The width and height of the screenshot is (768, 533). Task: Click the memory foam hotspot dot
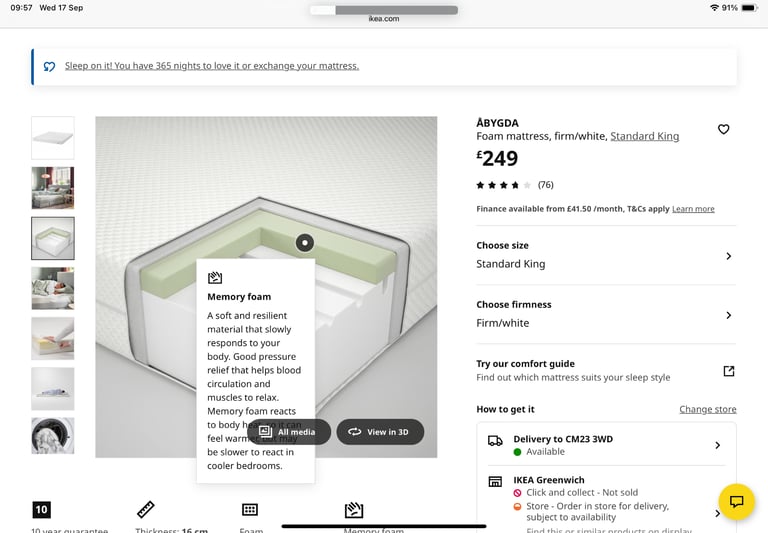[x=305, y=242]
